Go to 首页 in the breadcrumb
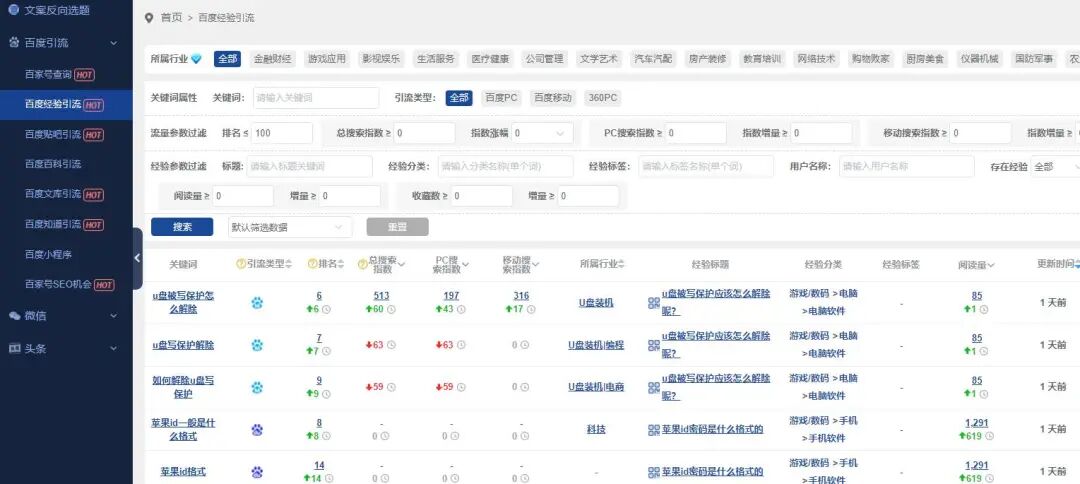The height and width of the screenshot is (484, 1080). [171, 18]
